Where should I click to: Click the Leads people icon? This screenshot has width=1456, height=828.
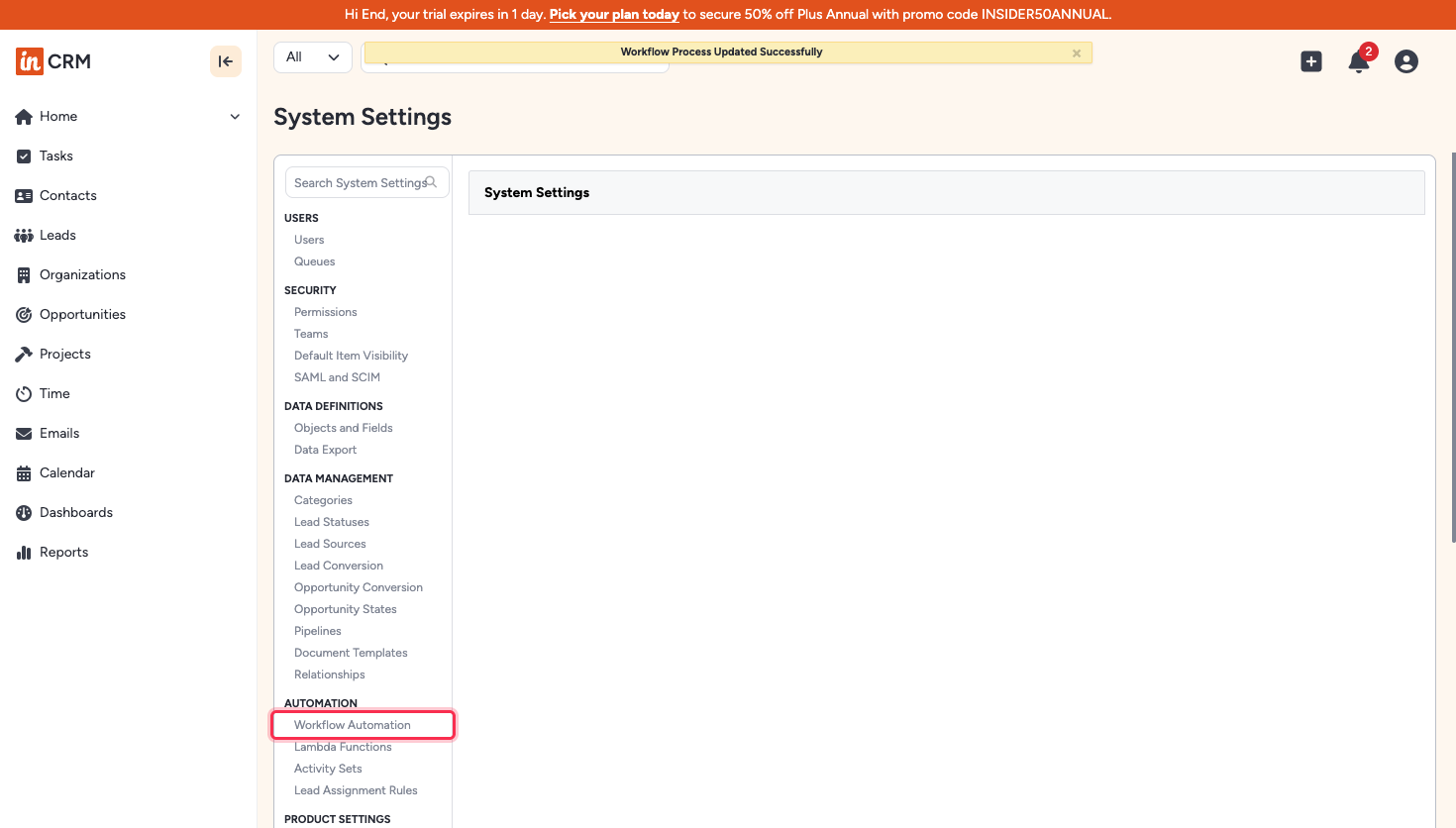click(24, 236)
